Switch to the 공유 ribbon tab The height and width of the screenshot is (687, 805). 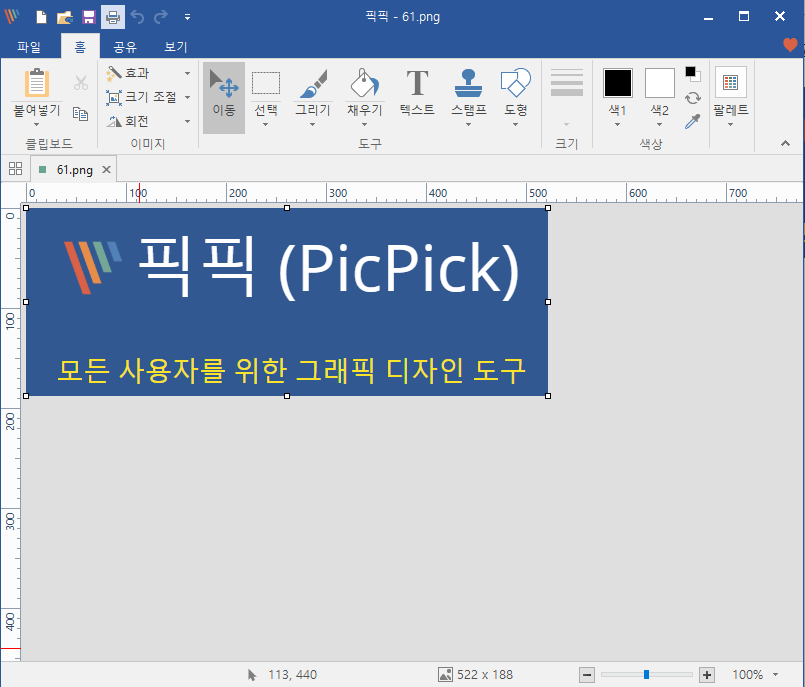(125, 47)
